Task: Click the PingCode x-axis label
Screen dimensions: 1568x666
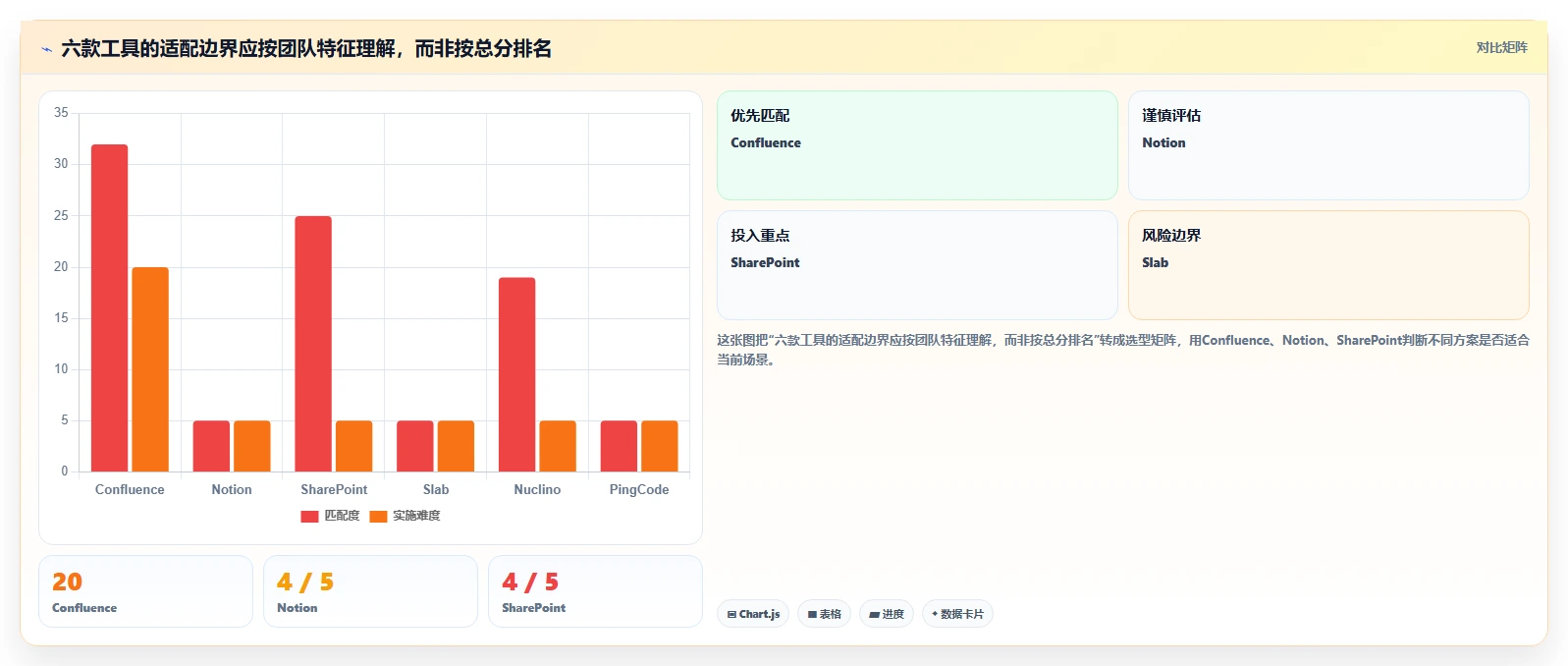Action: (x=639, y=489)
